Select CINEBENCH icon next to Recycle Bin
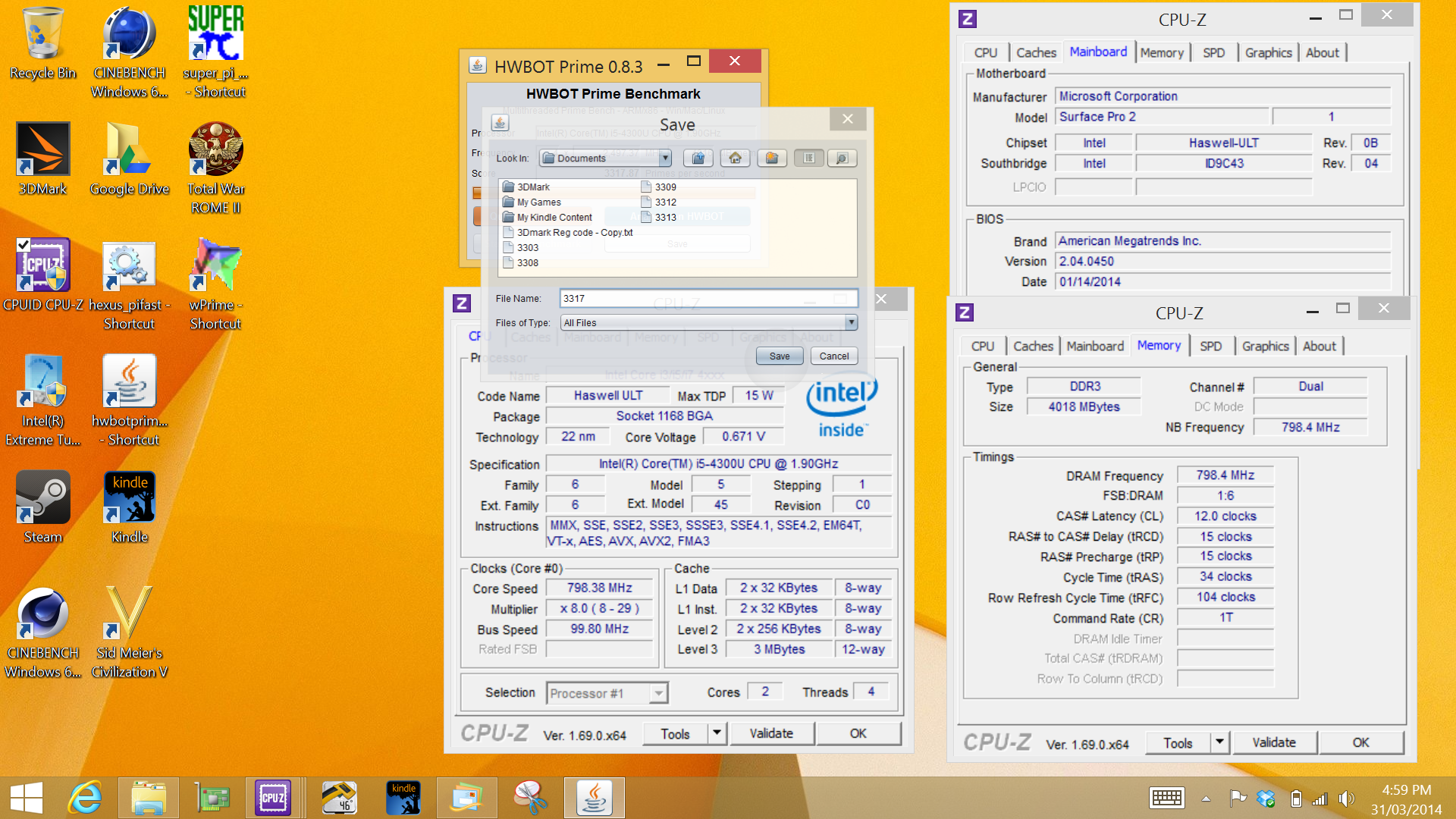The image size is (1456, 819). (x=130, y=52)
